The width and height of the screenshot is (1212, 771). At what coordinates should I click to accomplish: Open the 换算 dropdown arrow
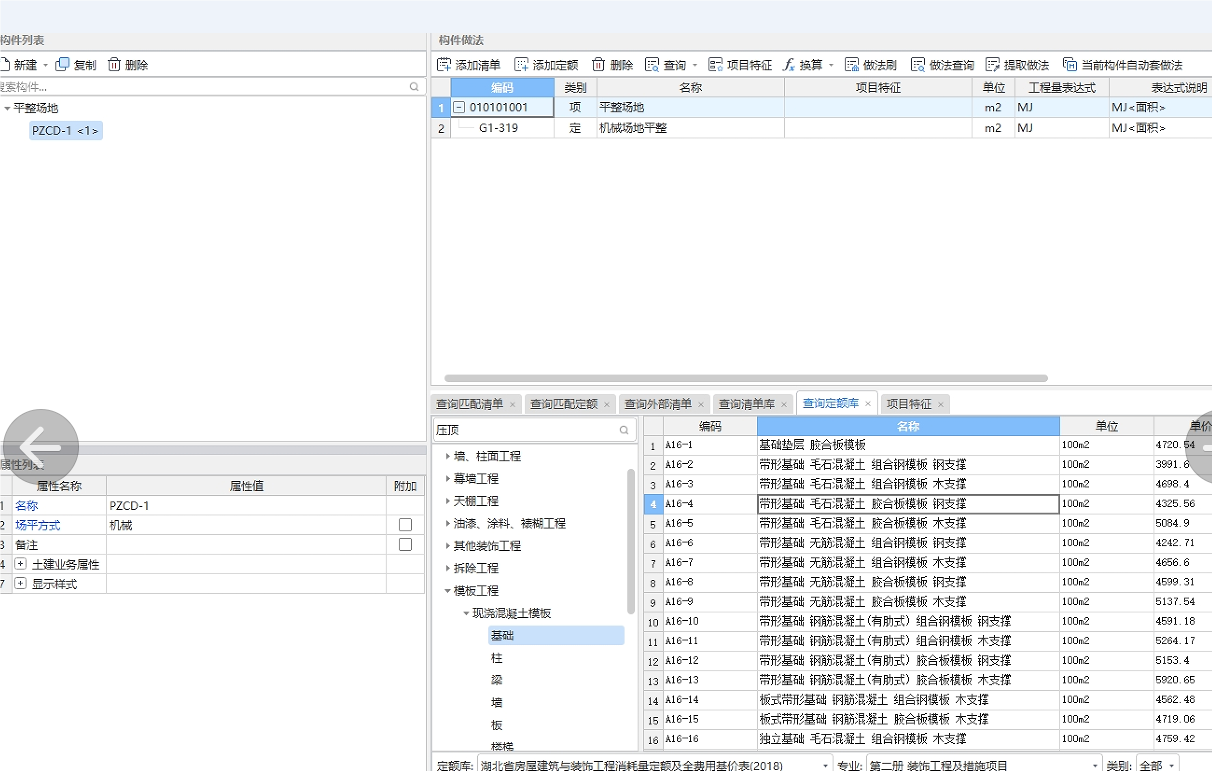pos(831,65)
